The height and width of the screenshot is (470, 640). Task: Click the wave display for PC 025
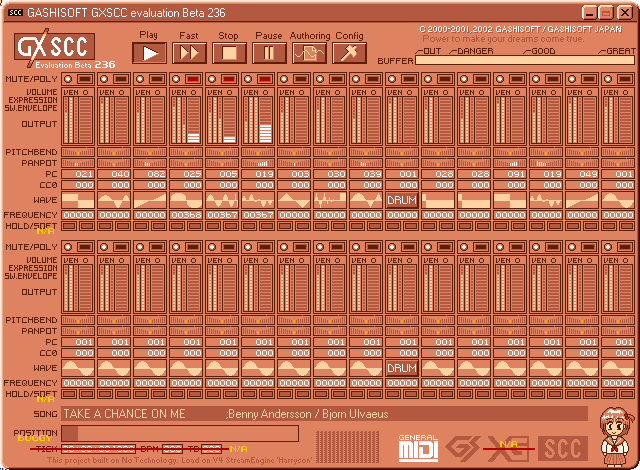coord(186,200)
